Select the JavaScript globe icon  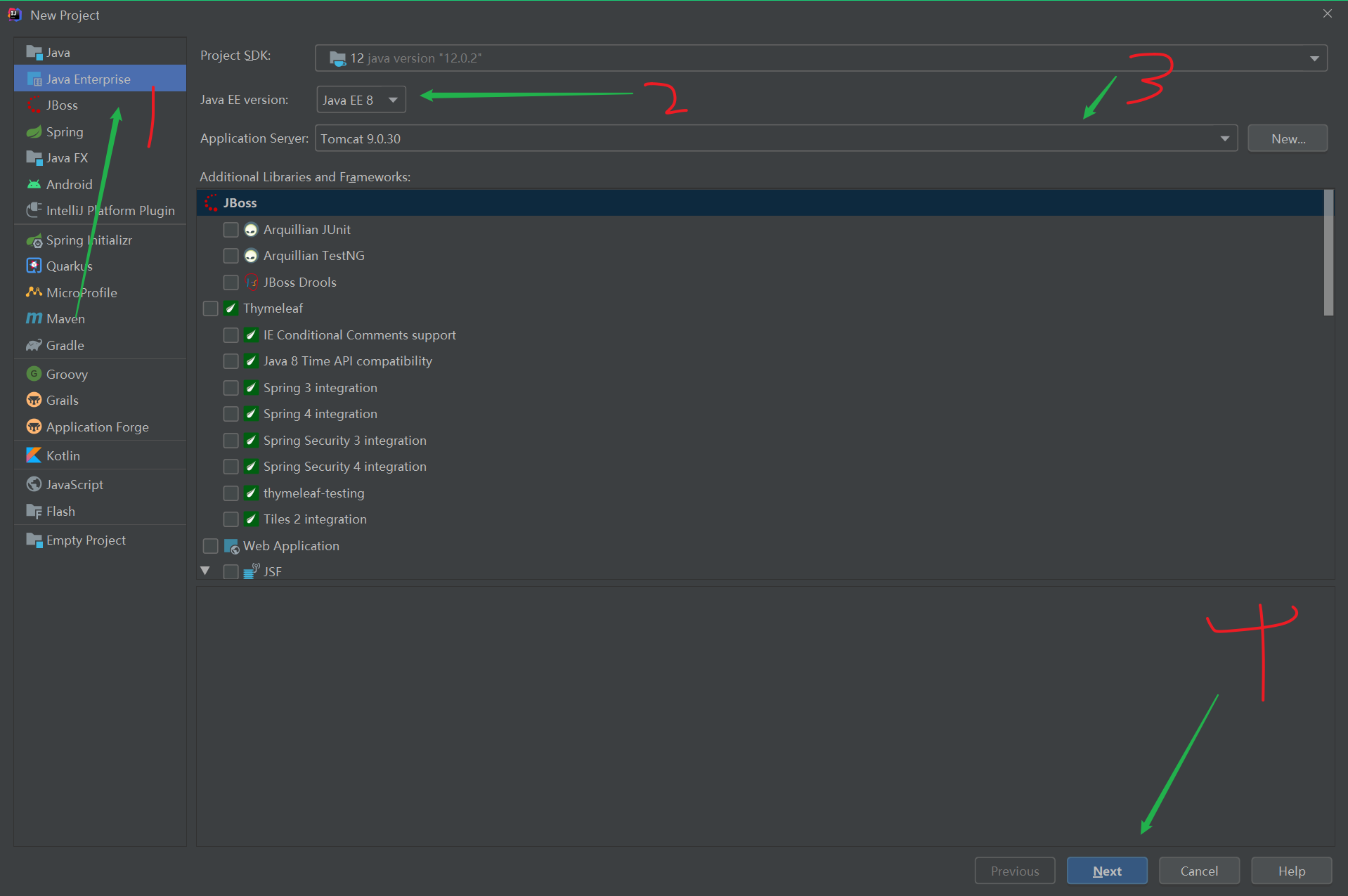tap(34, 484)
